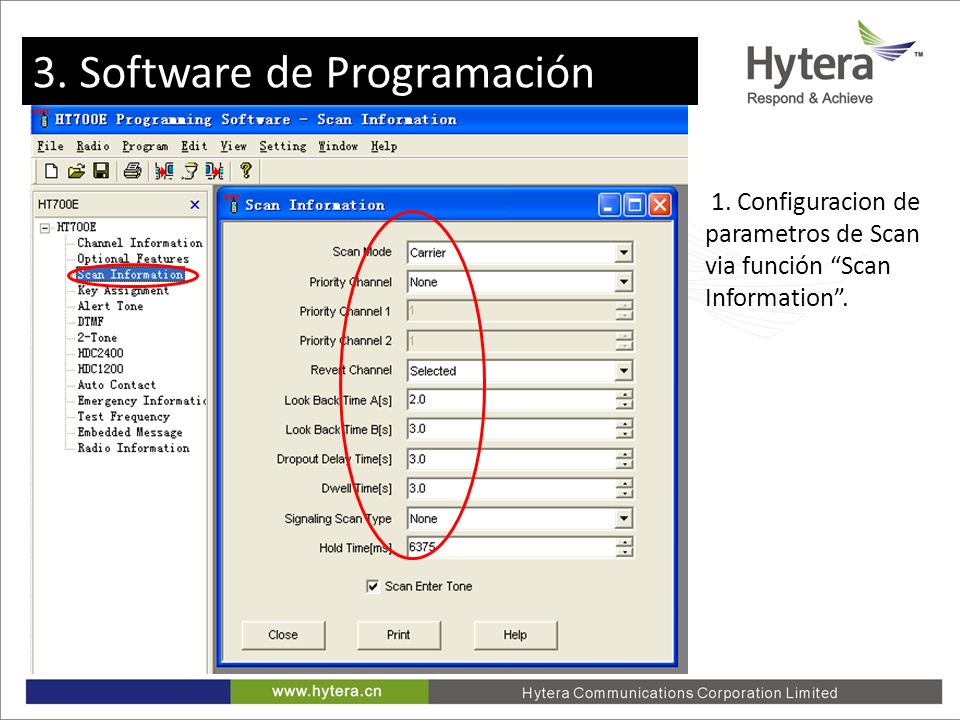The width and height of the screenshot is (960, 720).
Task: Click the Print toolbar icon
Action: coord(132,171)
